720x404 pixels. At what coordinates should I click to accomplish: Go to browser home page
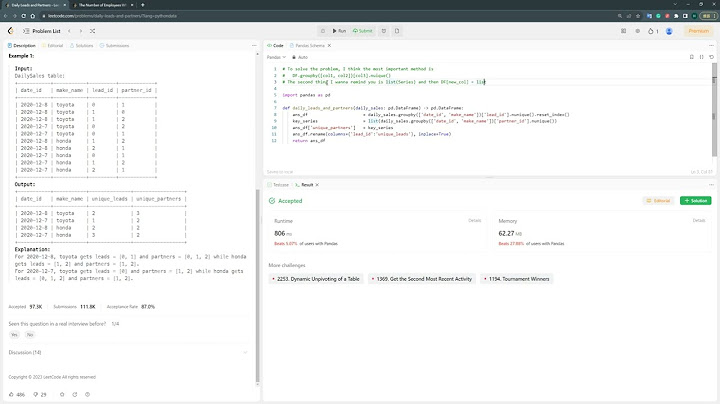point(33,16)
